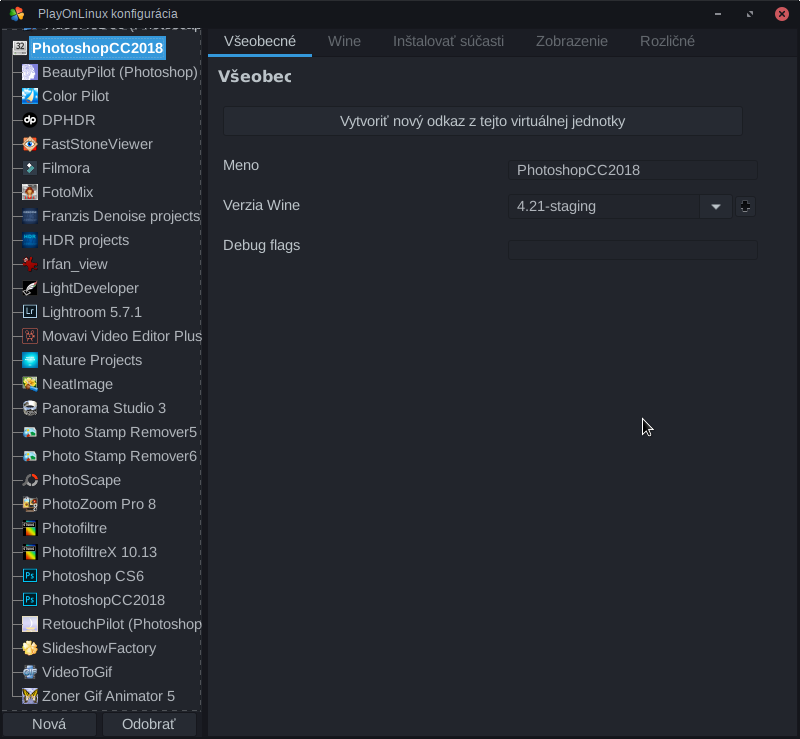The image size is (800, 739).
Task: Click the VideoToGif icon
Action: tap(30, 672)
